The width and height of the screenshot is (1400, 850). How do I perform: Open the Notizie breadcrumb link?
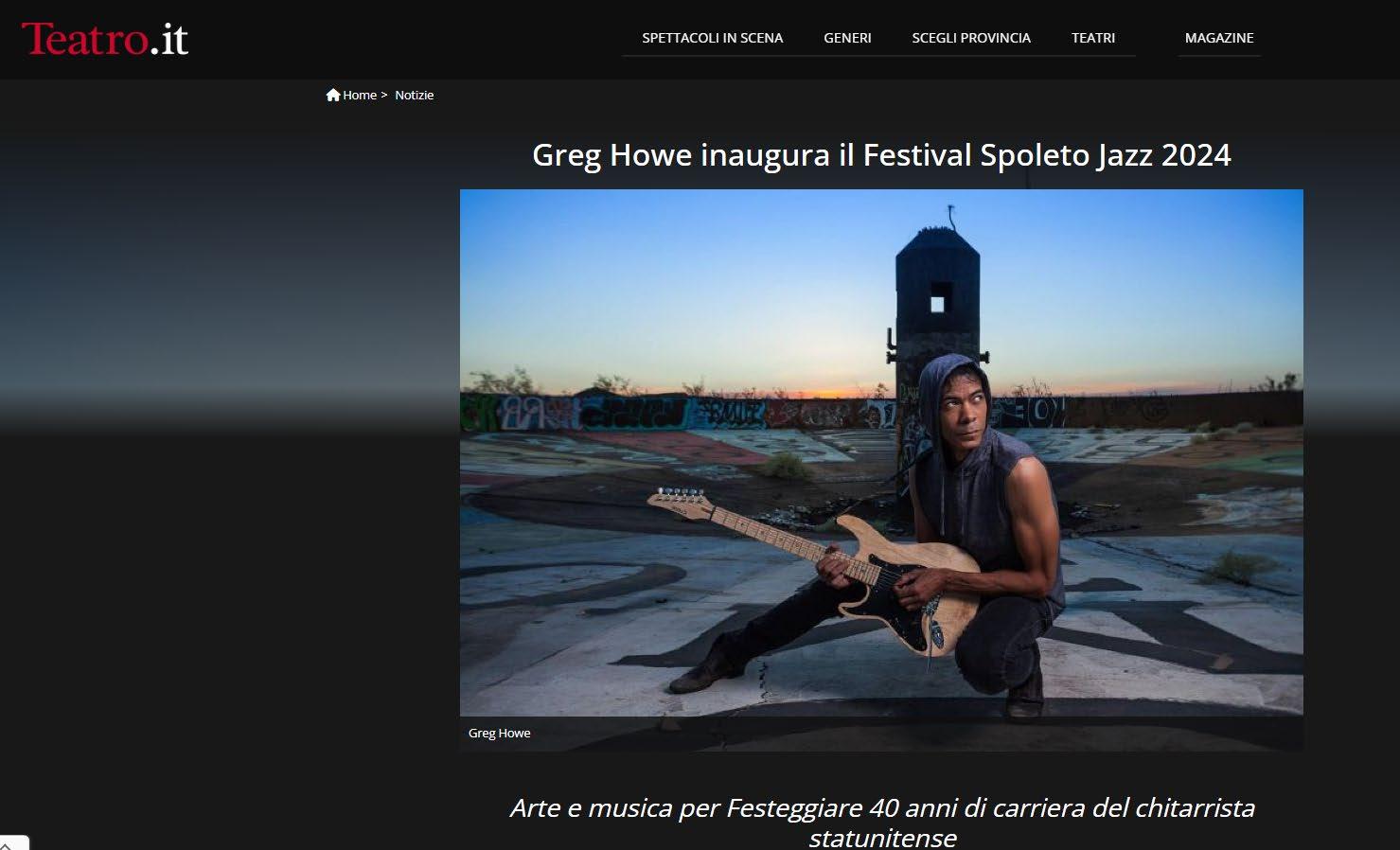pyautogui.click(x=415, y=95)
